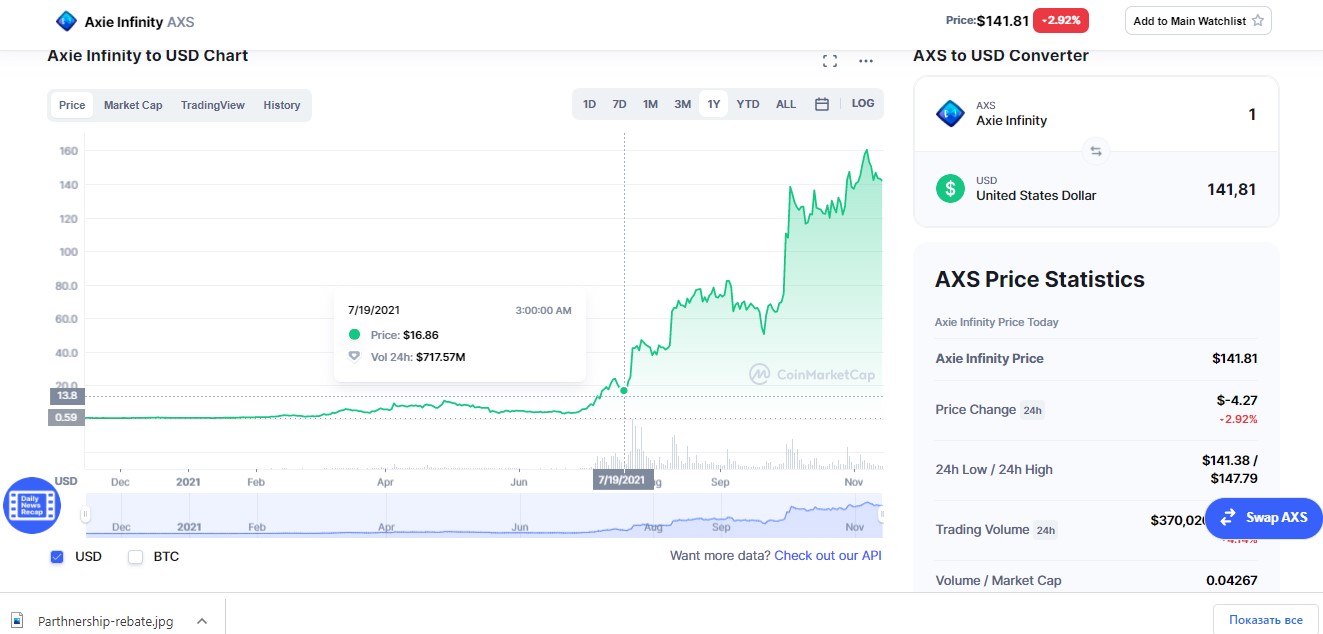Open the Check out our API link
Viewport: 1323px width, 634px height.
[x=828, y=556]
